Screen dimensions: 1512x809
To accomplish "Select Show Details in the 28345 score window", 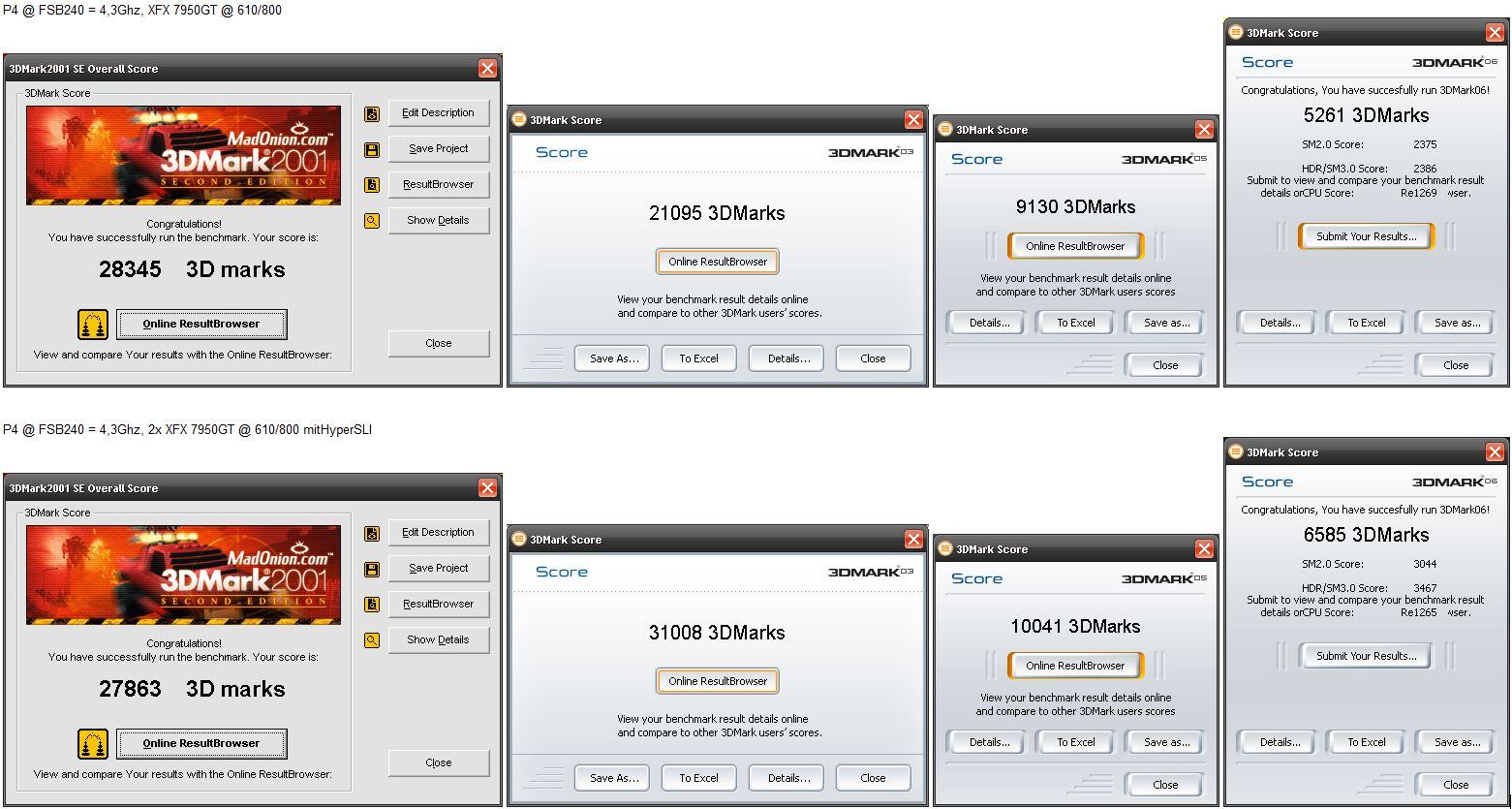I will click(x=439, y=220).
